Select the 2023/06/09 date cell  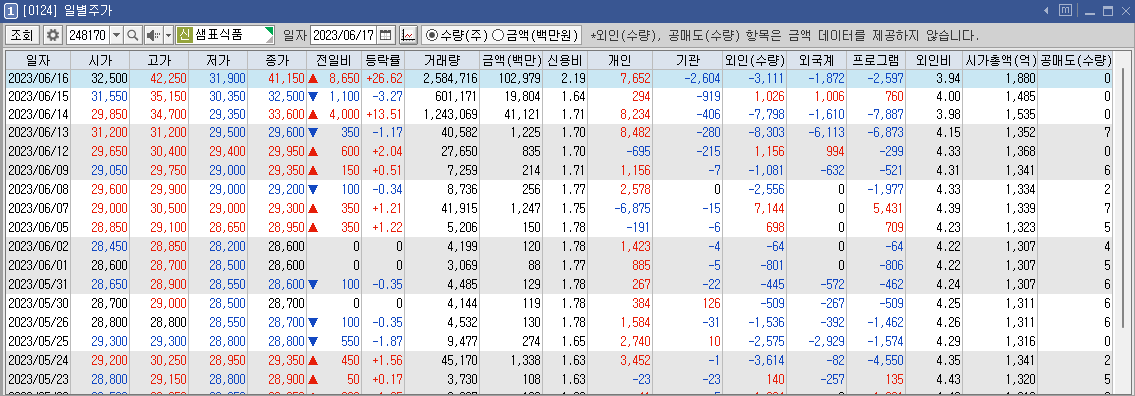click(x=37, y=170)
